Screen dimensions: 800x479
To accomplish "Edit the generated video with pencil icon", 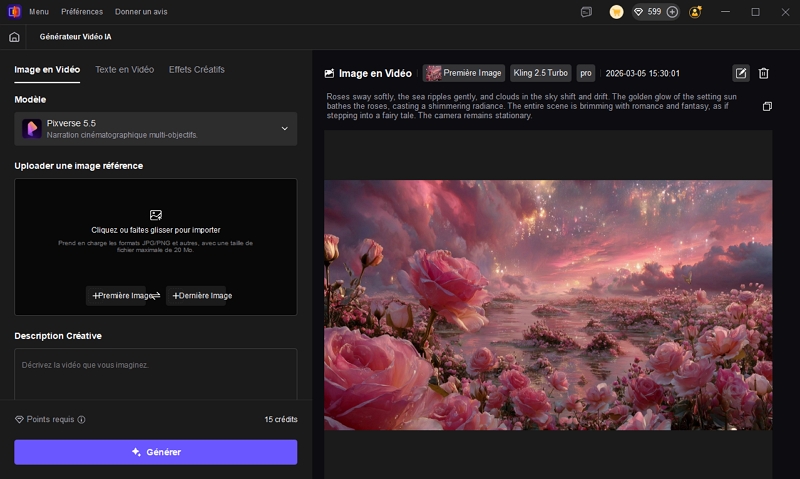I will click(740, 73).
